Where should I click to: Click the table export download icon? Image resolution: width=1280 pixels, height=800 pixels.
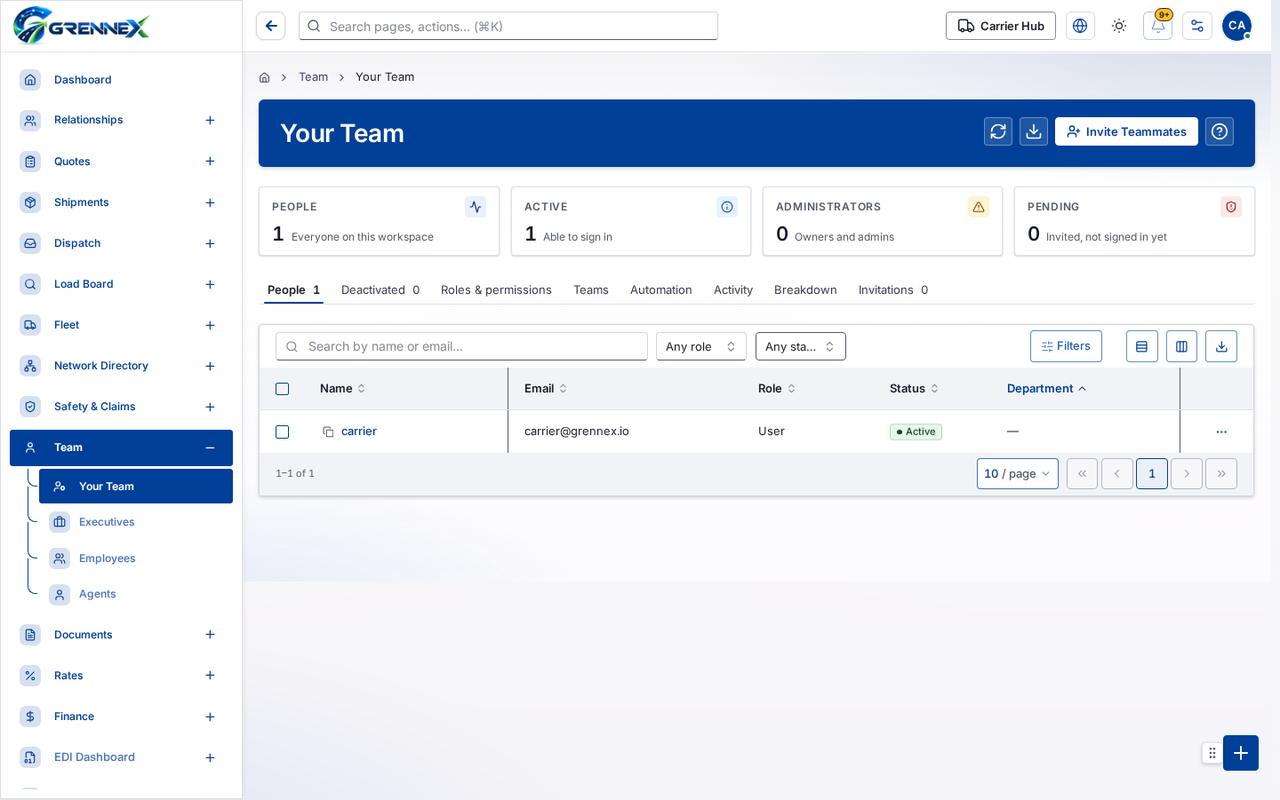1221,346
